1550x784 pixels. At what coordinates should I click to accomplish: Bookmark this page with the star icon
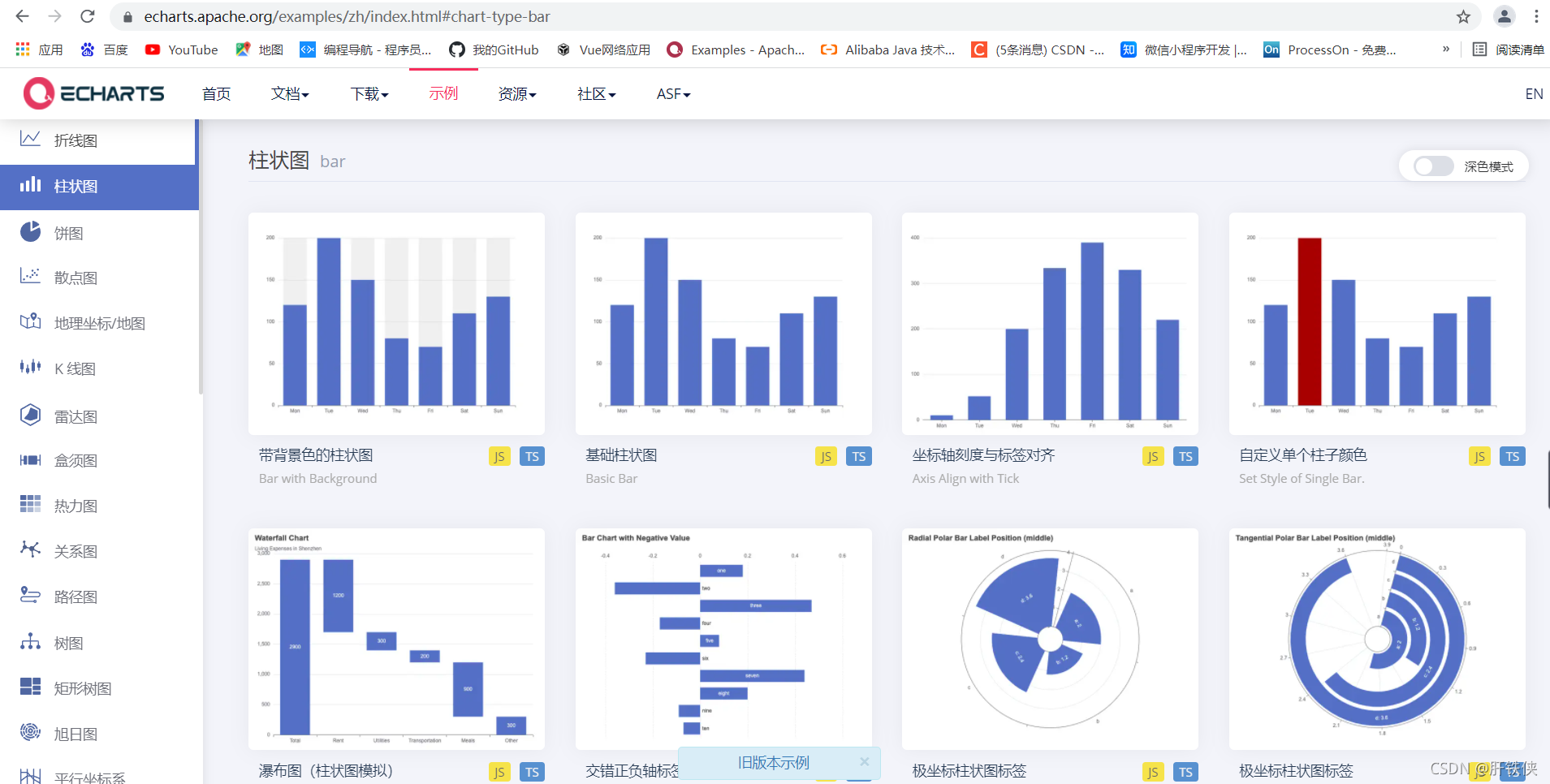(1463, 16)
